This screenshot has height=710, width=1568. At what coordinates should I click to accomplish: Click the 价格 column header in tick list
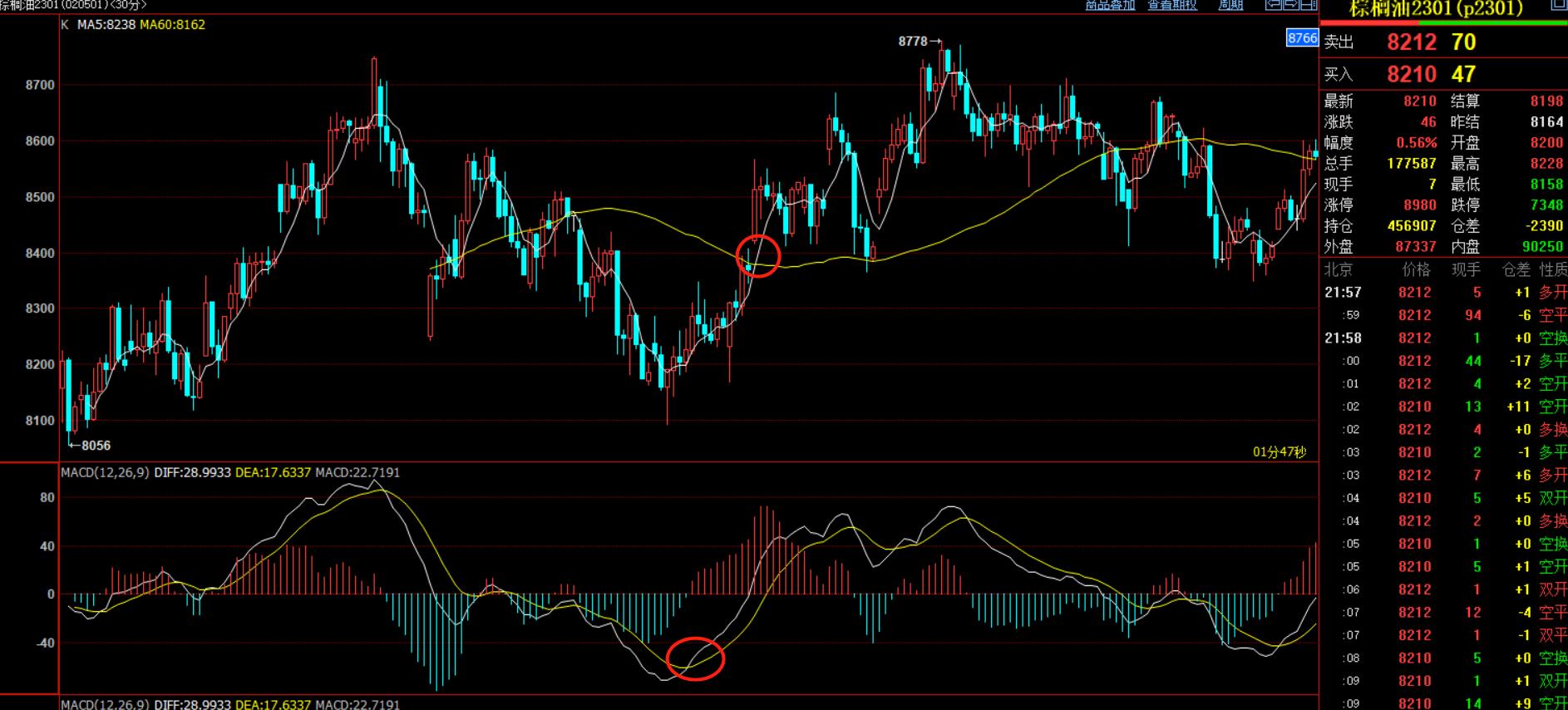pyautogui.click(x=1417, y=270)
